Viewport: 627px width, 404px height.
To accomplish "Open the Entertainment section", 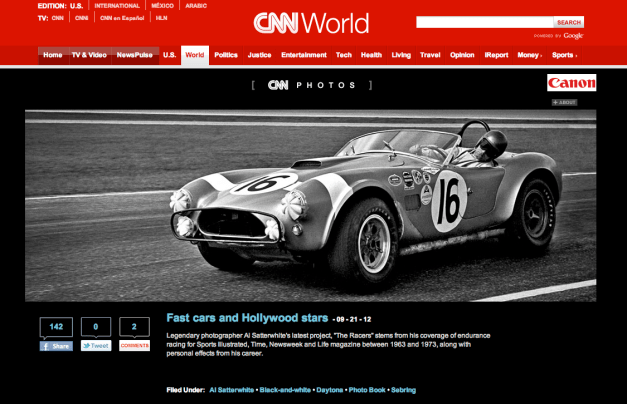I will [304, 55].
